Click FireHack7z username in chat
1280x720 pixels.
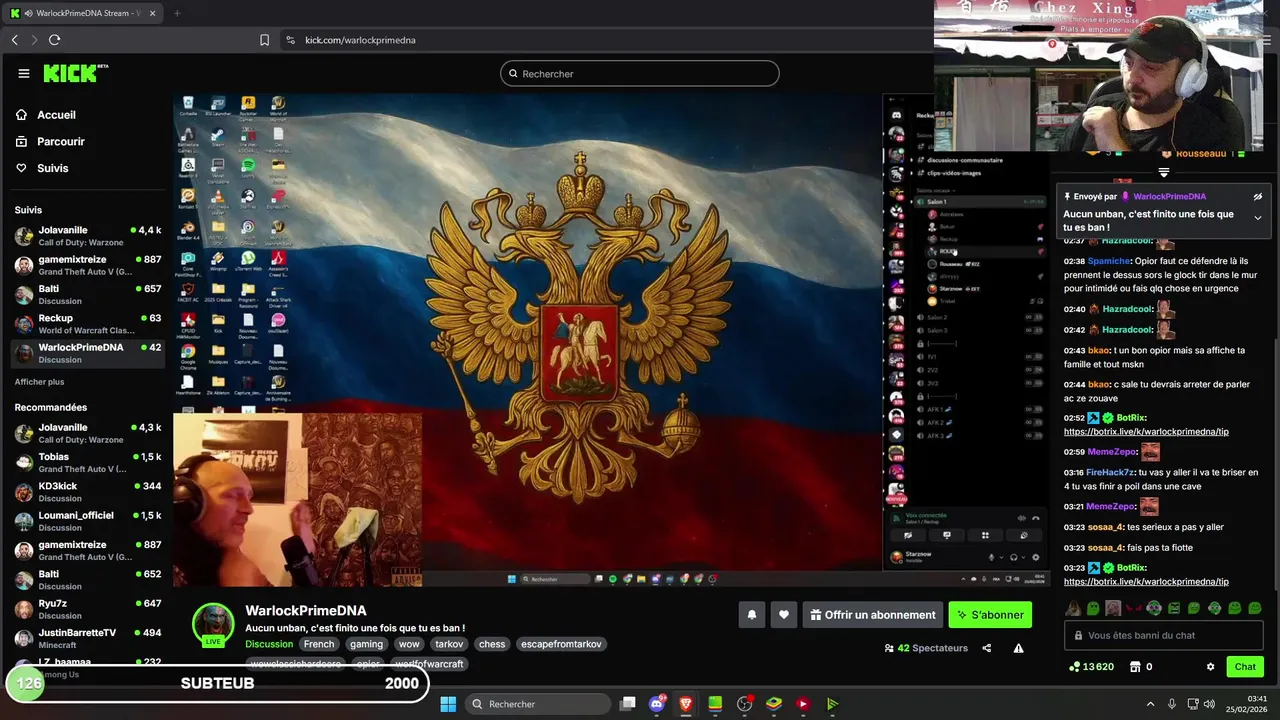point(1110,472)
